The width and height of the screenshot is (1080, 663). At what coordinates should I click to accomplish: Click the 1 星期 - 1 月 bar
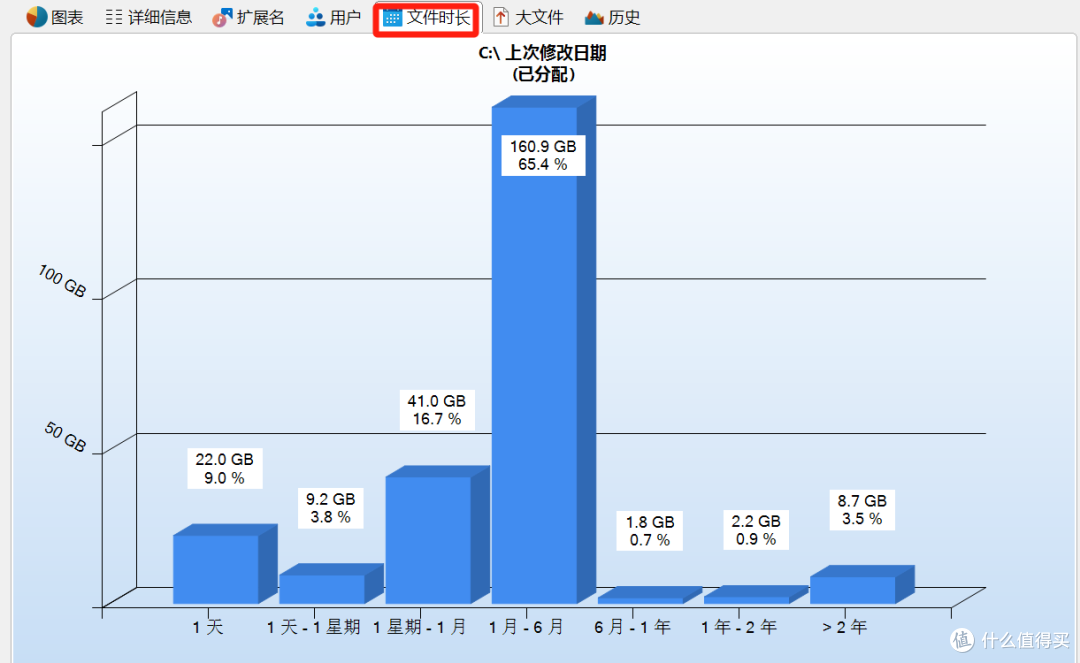click(437, 535)
